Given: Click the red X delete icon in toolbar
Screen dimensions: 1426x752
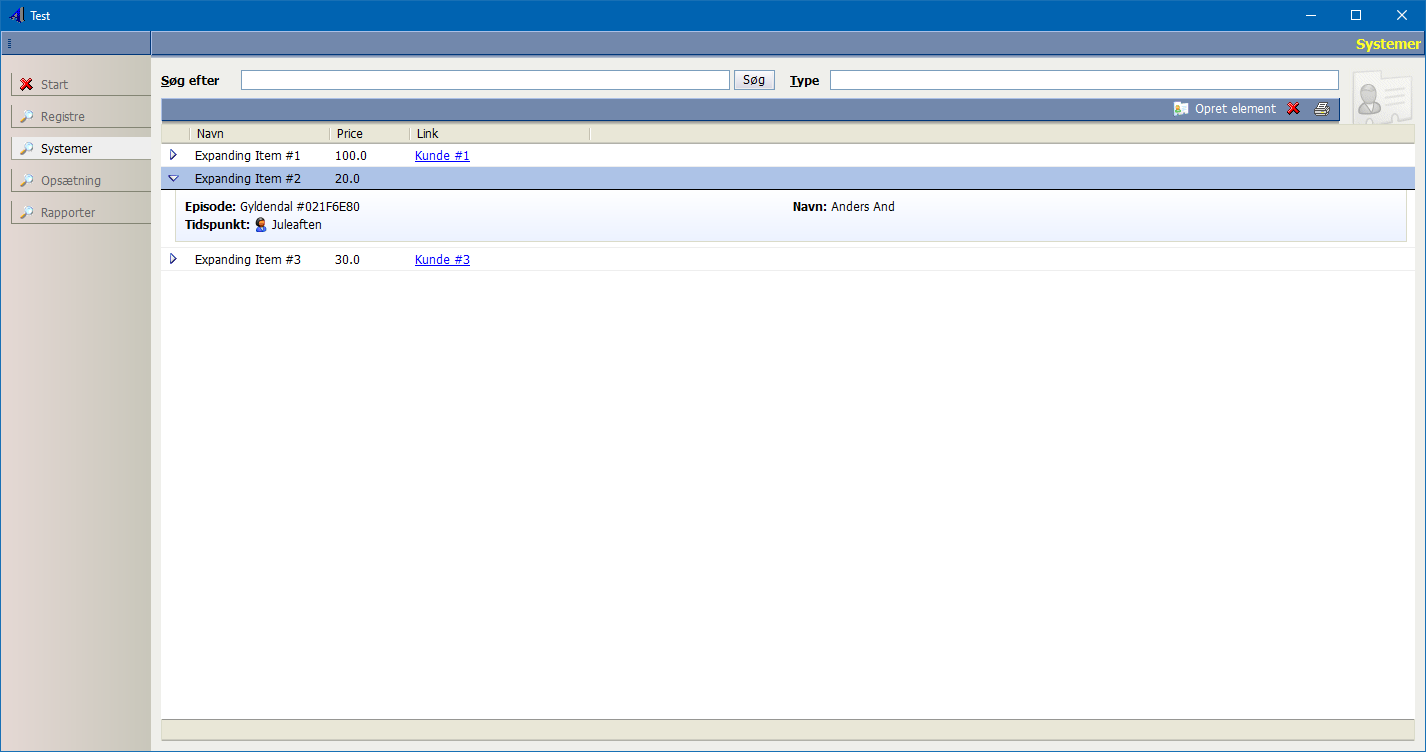Looking at the screenshot, I should 1293,109.
